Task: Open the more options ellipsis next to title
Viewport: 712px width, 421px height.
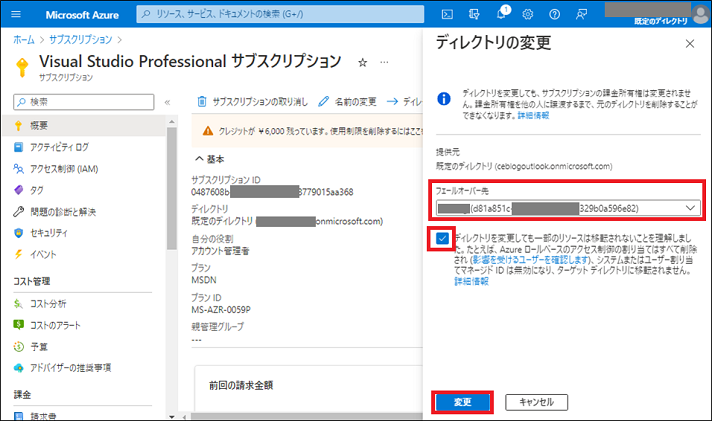Action: (384, 62)
